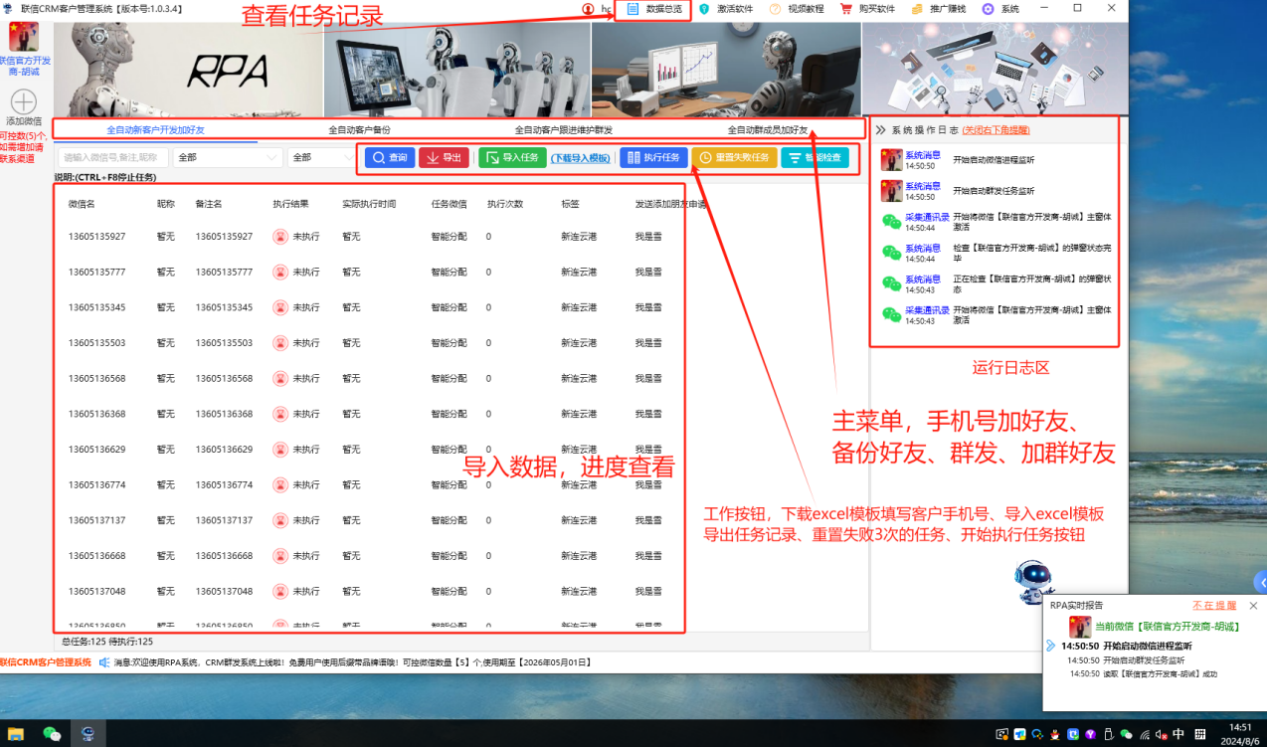Click the 总任务:125 待执行:125 status text
Screen dimensions: 1267x747
[x=107, y=641]
